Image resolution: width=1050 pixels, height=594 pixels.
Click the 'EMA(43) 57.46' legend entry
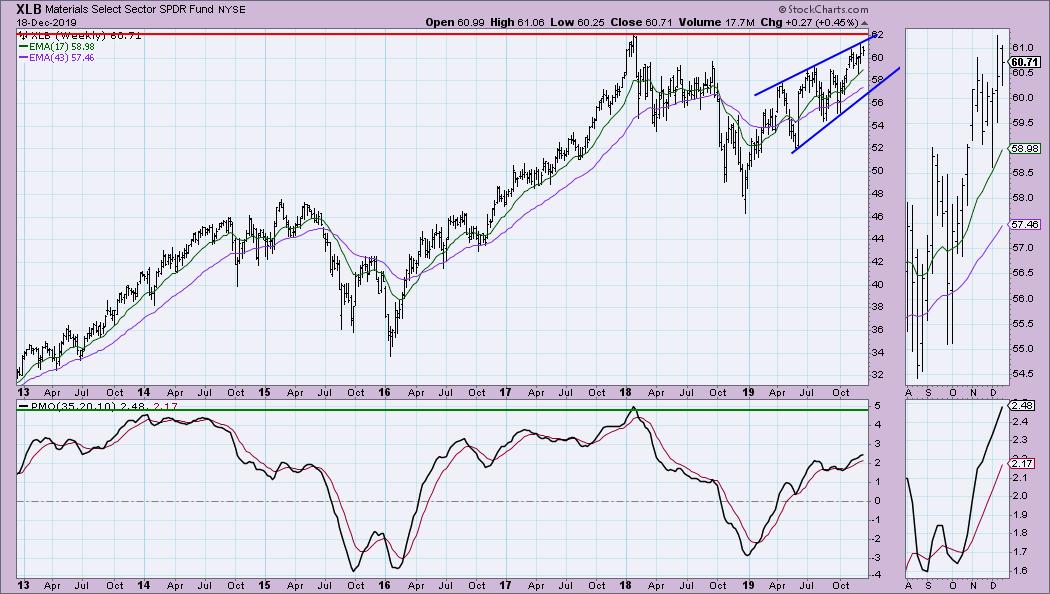pyautogui.click(x=61, y=58)
